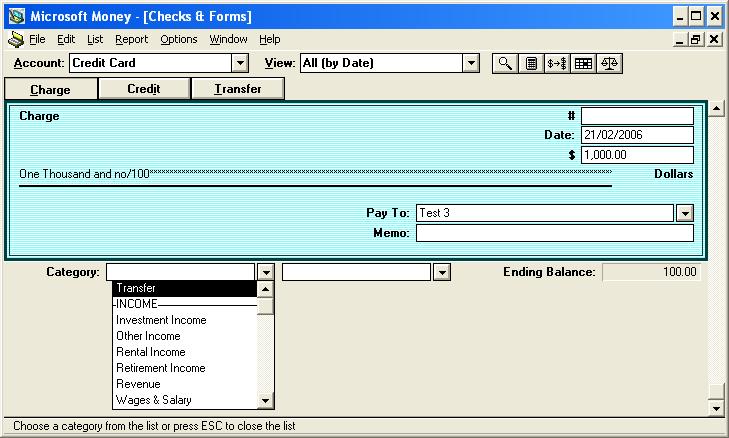Minimize the Microsoft Money window
This screenshot has width=729, height=438.
point(680,17)
